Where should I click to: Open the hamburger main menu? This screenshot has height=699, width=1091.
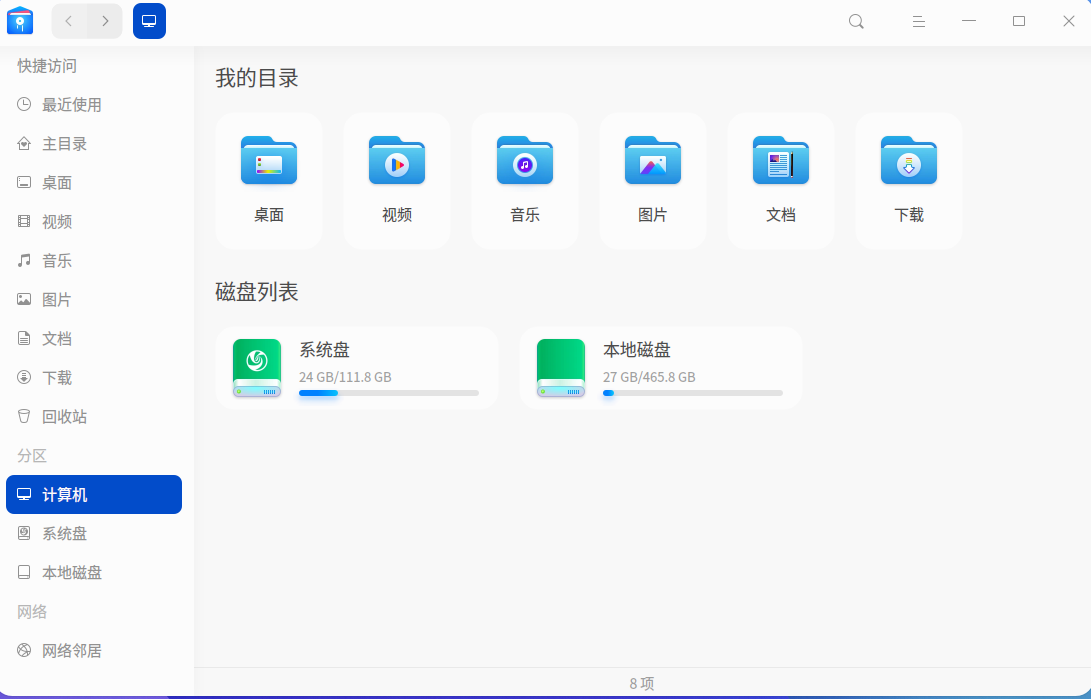point(918,22)
